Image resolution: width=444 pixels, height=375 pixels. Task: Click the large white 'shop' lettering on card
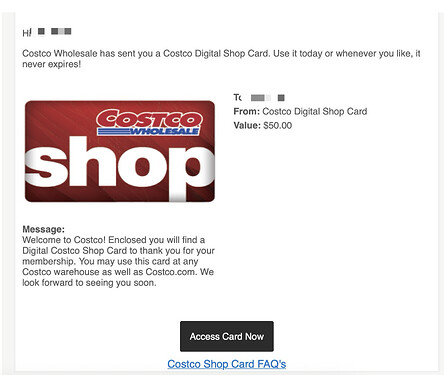[120, 167]
